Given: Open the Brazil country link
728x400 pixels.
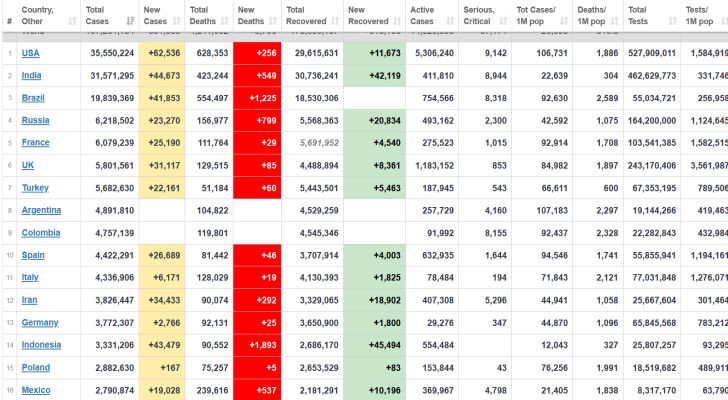Looking at the screenshot, I should 33,98.
